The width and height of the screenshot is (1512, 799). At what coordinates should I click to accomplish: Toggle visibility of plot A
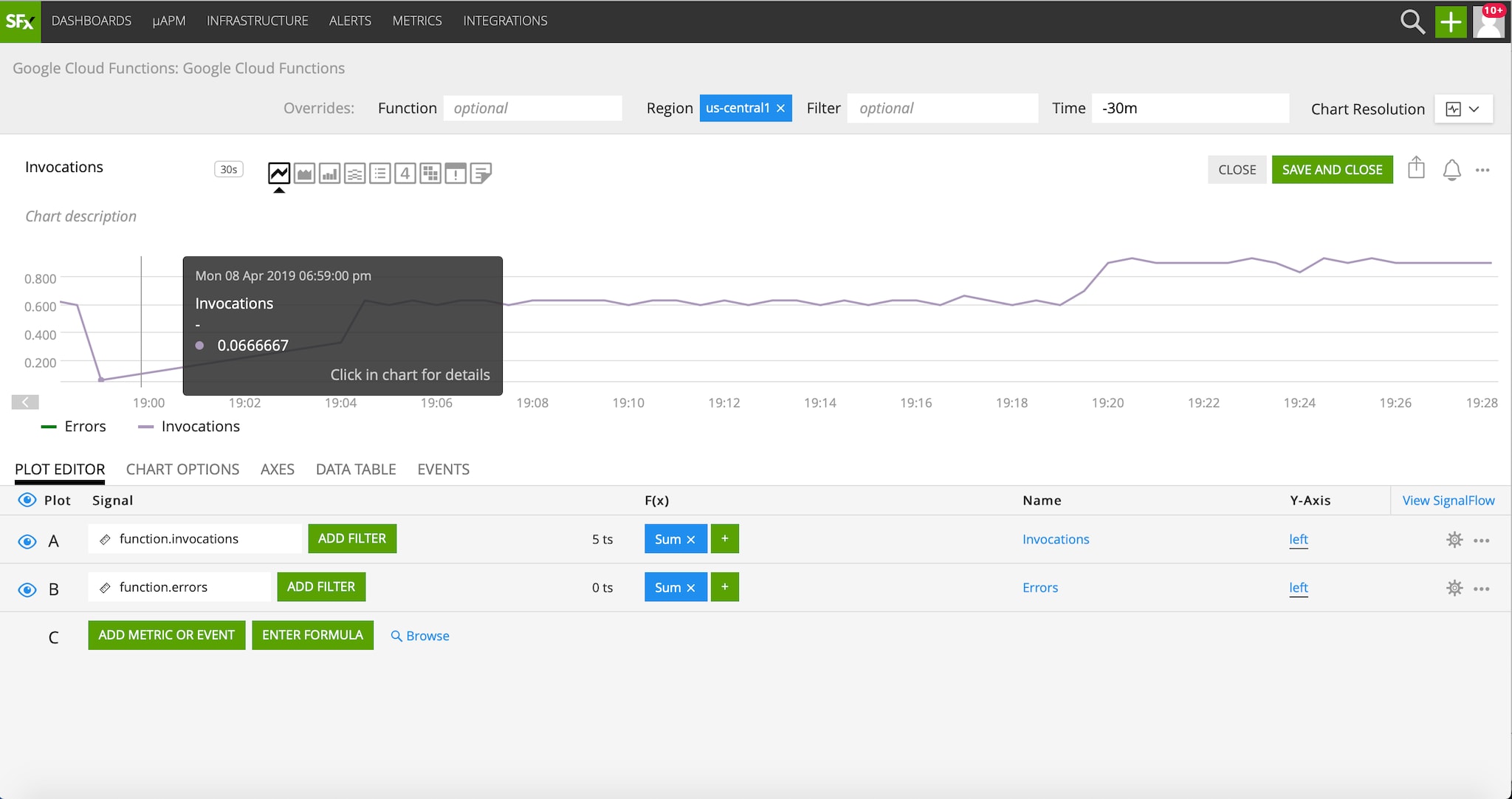click(x=27, y=541)
